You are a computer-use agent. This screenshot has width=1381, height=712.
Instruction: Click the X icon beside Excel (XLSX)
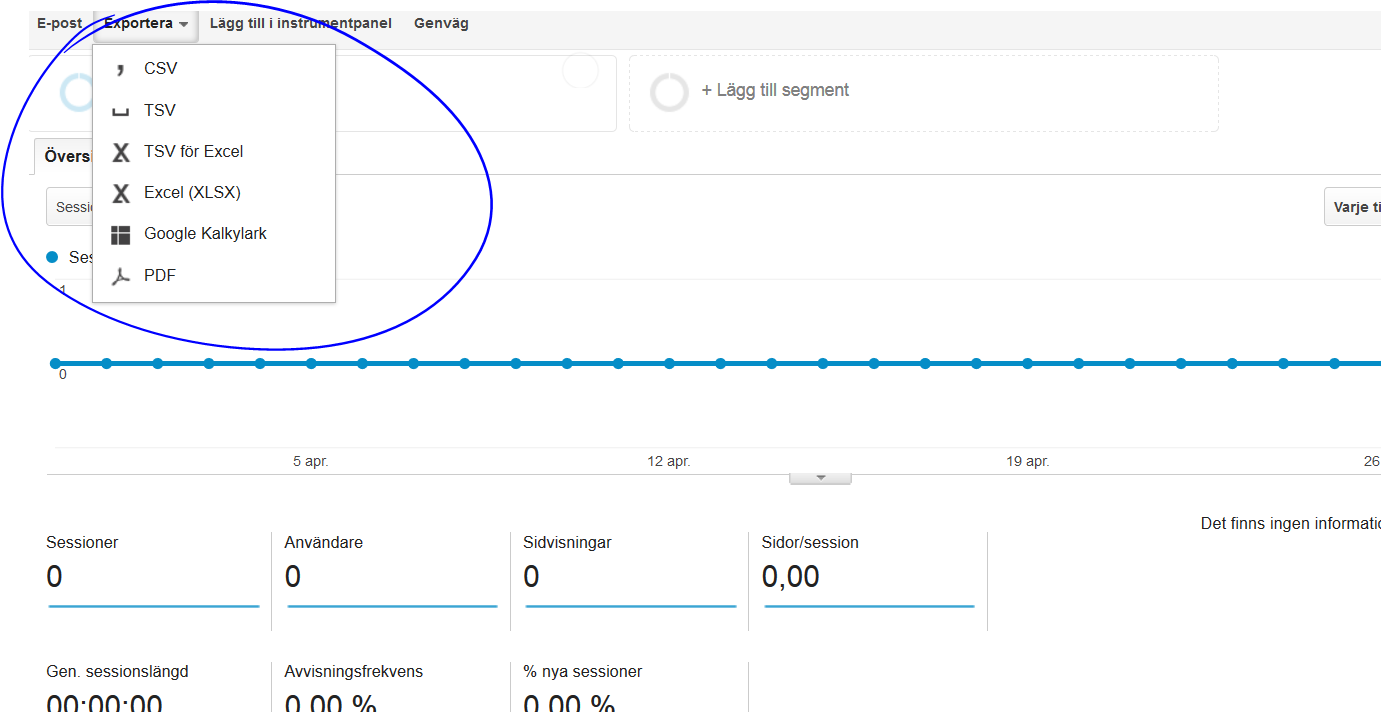pyautogui.click(x=121, y=193)
